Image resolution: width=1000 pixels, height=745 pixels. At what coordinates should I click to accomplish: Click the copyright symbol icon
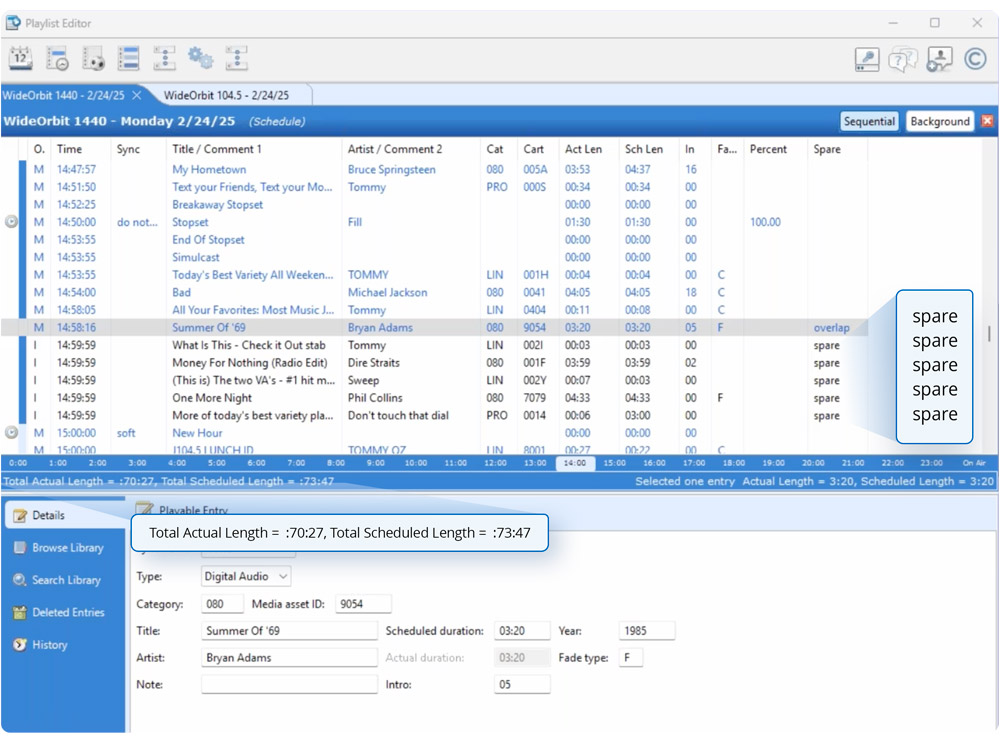(975, 59)
